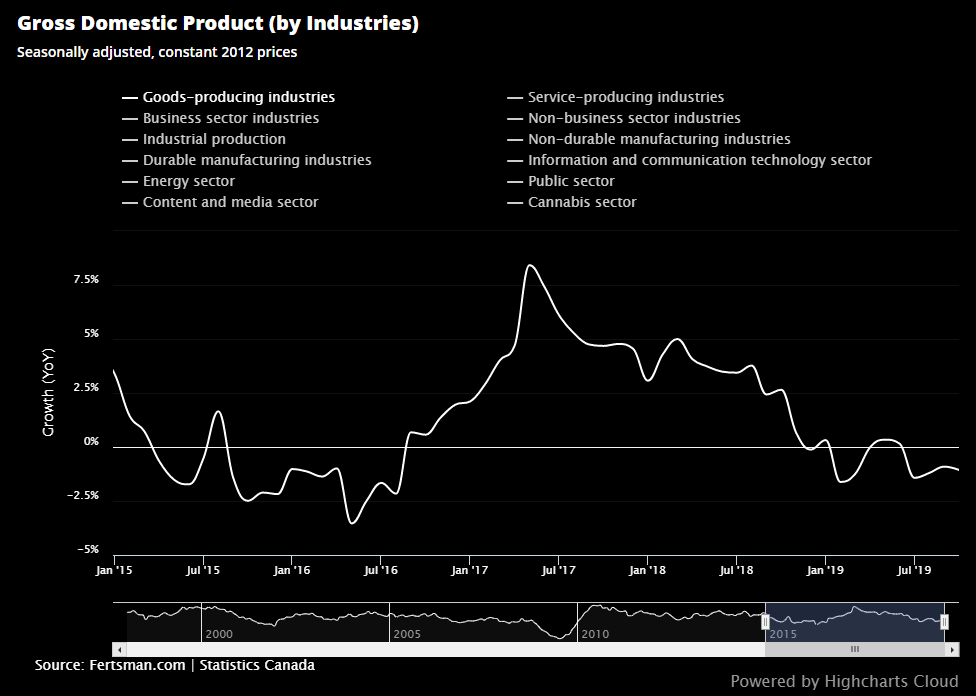Click the −5% y-axis label
This screenshot has height=696, width=976.
(x=88, y=550)
